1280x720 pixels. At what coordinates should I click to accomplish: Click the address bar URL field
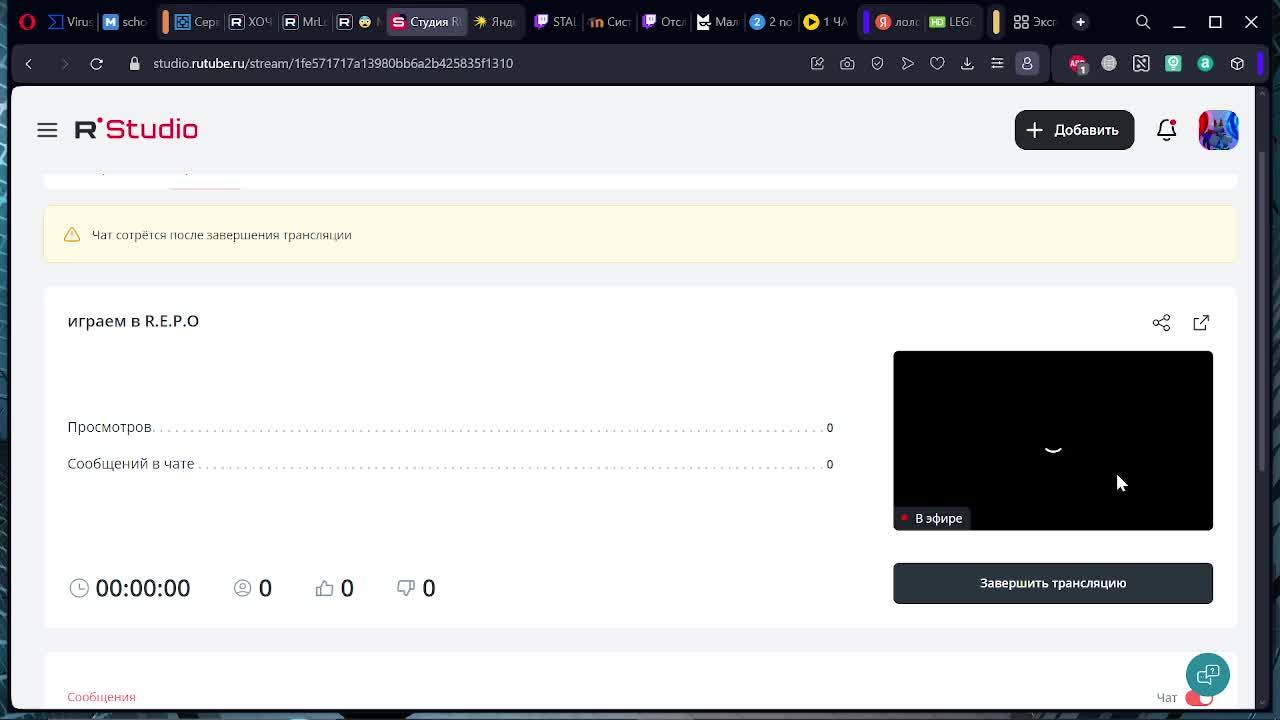pyautogui.click(x=470, y=63)
